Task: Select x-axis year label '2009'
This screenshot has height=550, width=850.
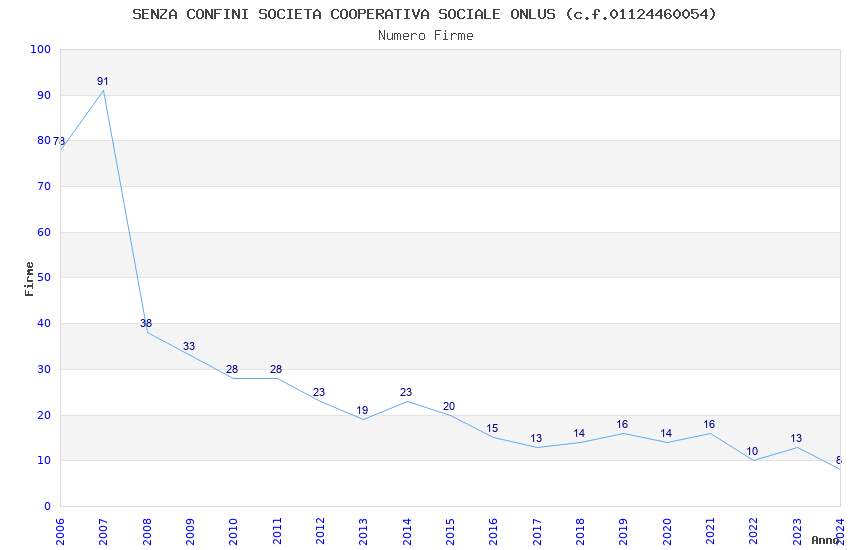Action: point(190,531)
